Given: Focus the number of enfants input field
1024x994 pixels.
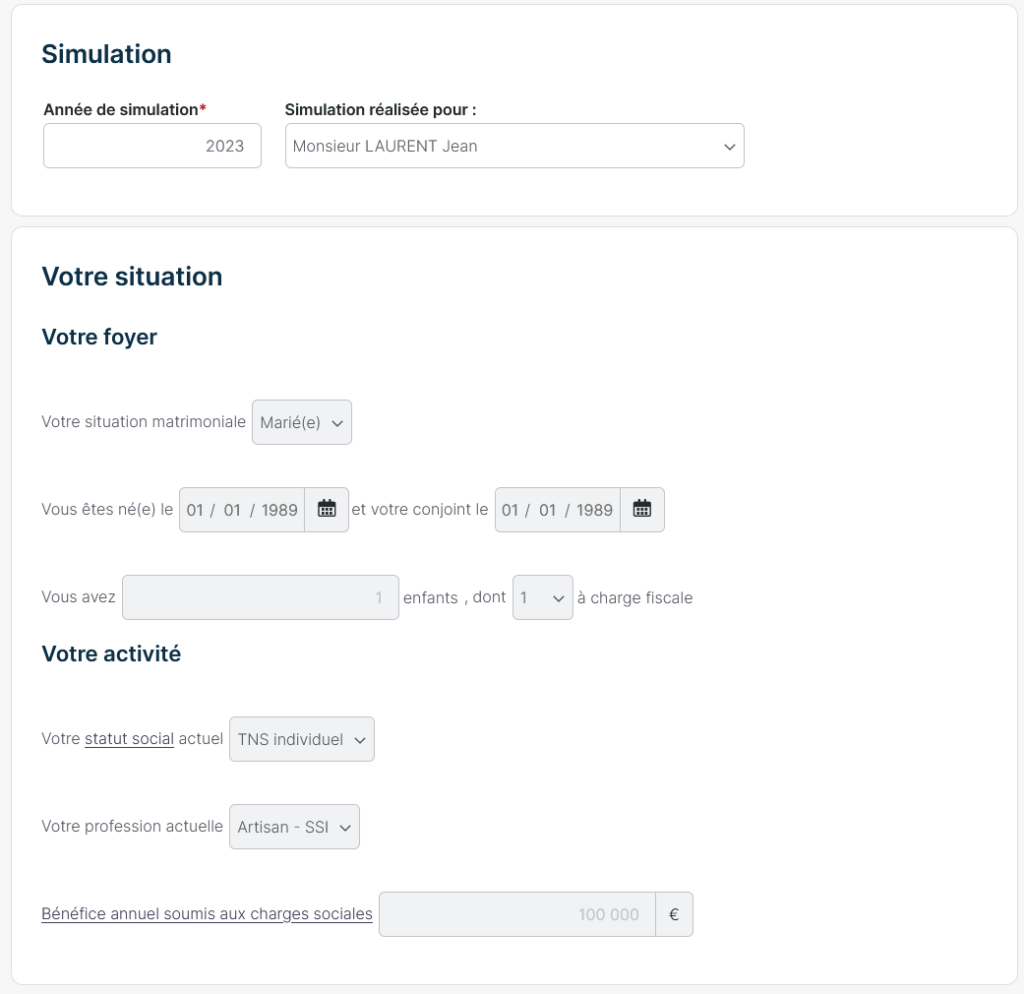Looking at the screenshot, I should pyautogui.click(x=260, y=597).
